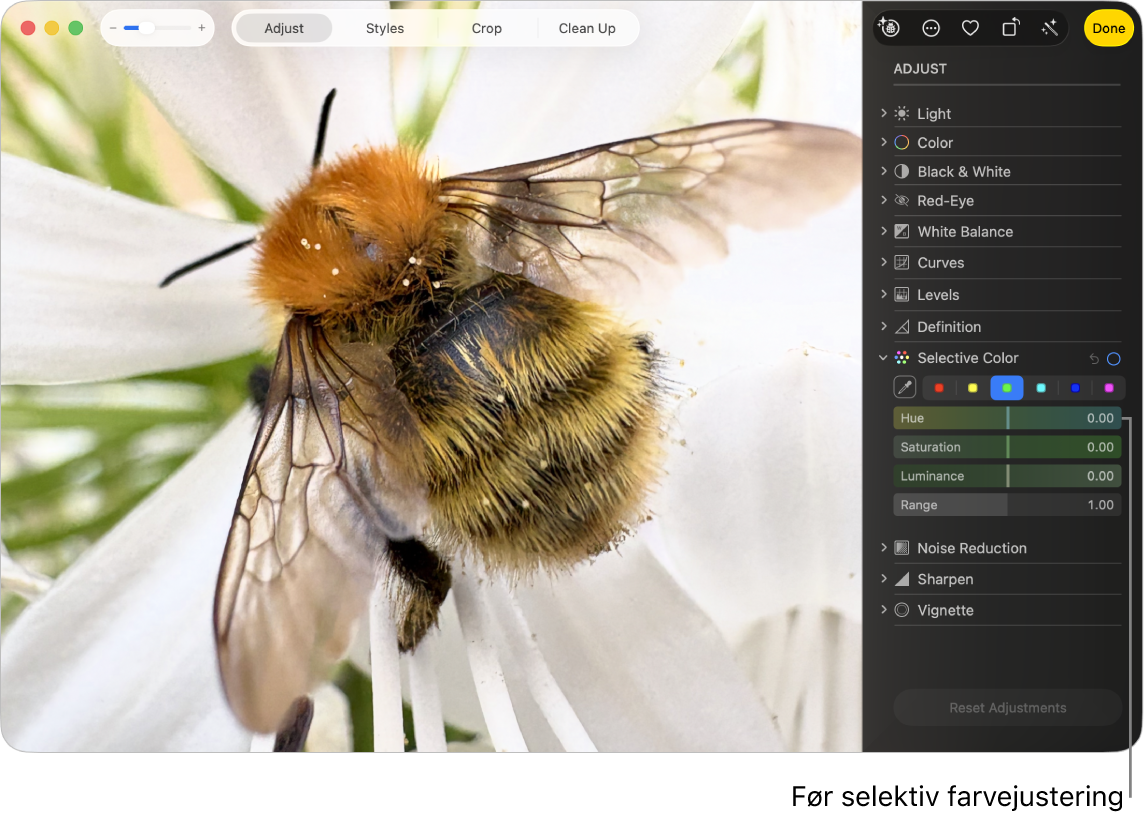Image resolution: width=1146 pixels, height=817 pixels.
Task: Mark the photo as favorite with the heart icon
Action: click(970, 28)
